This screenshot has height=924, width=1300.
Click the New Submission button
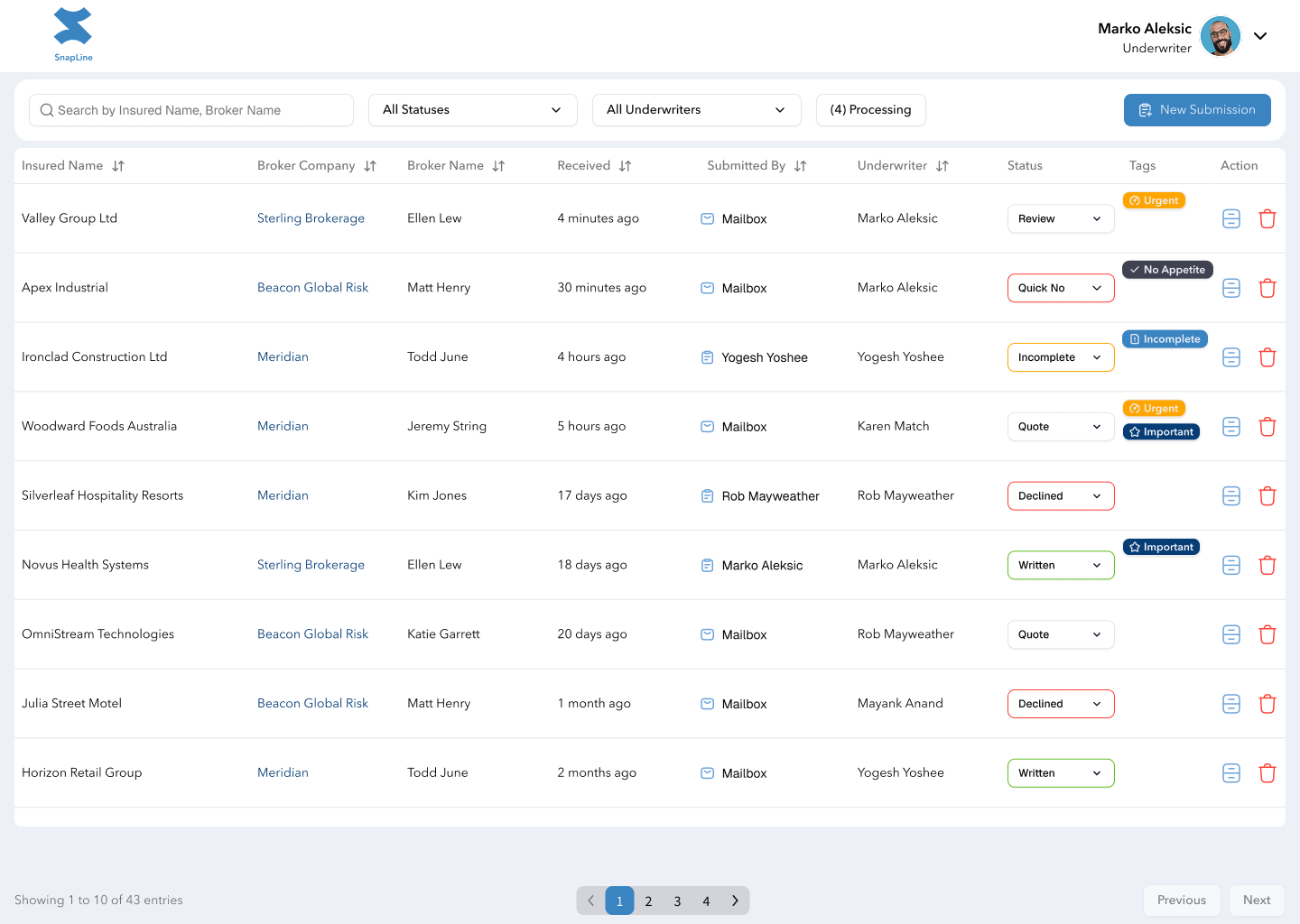[1196, 110]
